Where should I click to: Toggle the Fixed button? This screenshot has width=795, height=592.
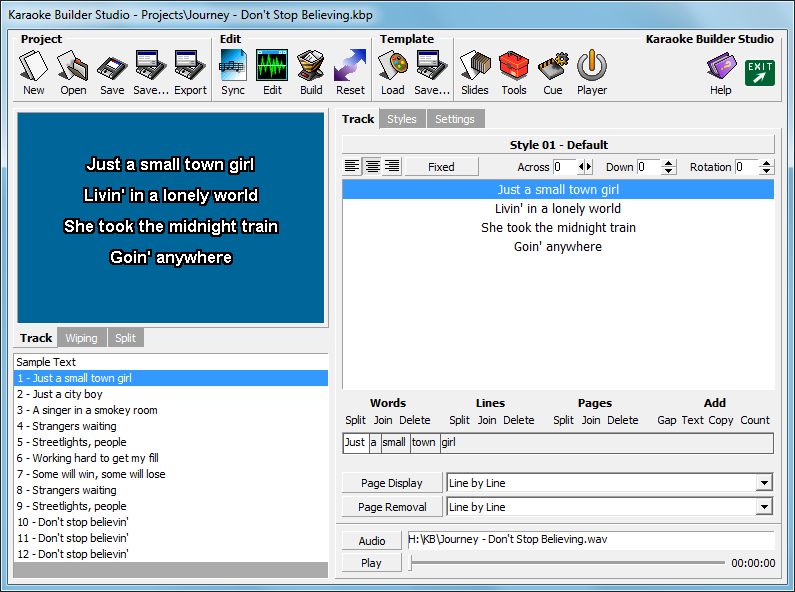tap(441, 167)
